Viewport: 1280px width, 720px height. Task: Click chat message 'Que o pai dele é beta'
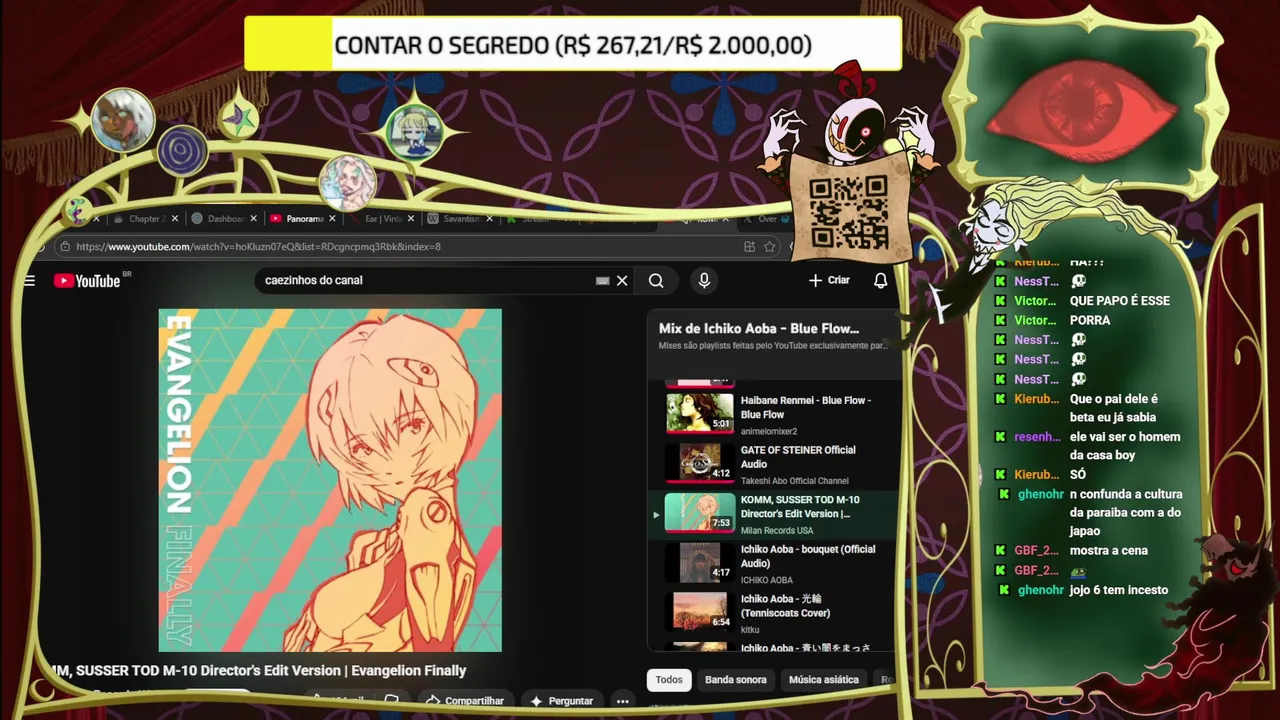pos(1113,408)
